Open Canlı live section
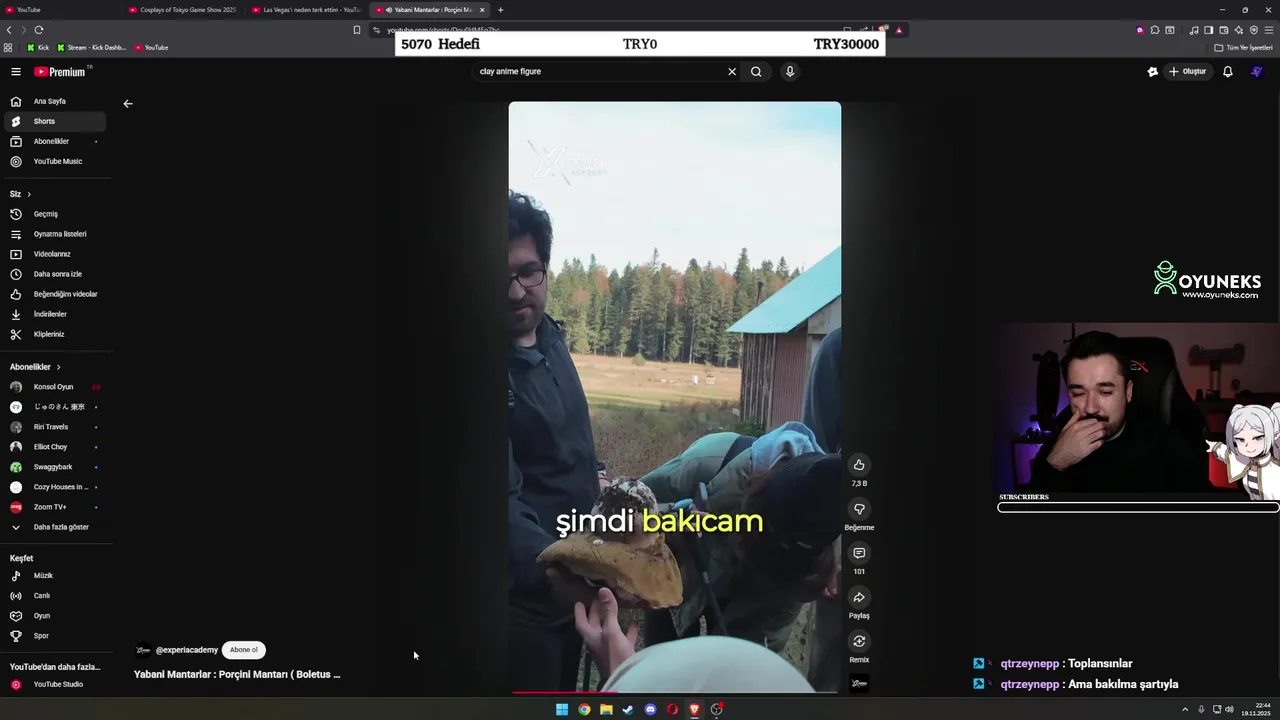This screenshot has width=1280, height=720. [x=55, y=596]
